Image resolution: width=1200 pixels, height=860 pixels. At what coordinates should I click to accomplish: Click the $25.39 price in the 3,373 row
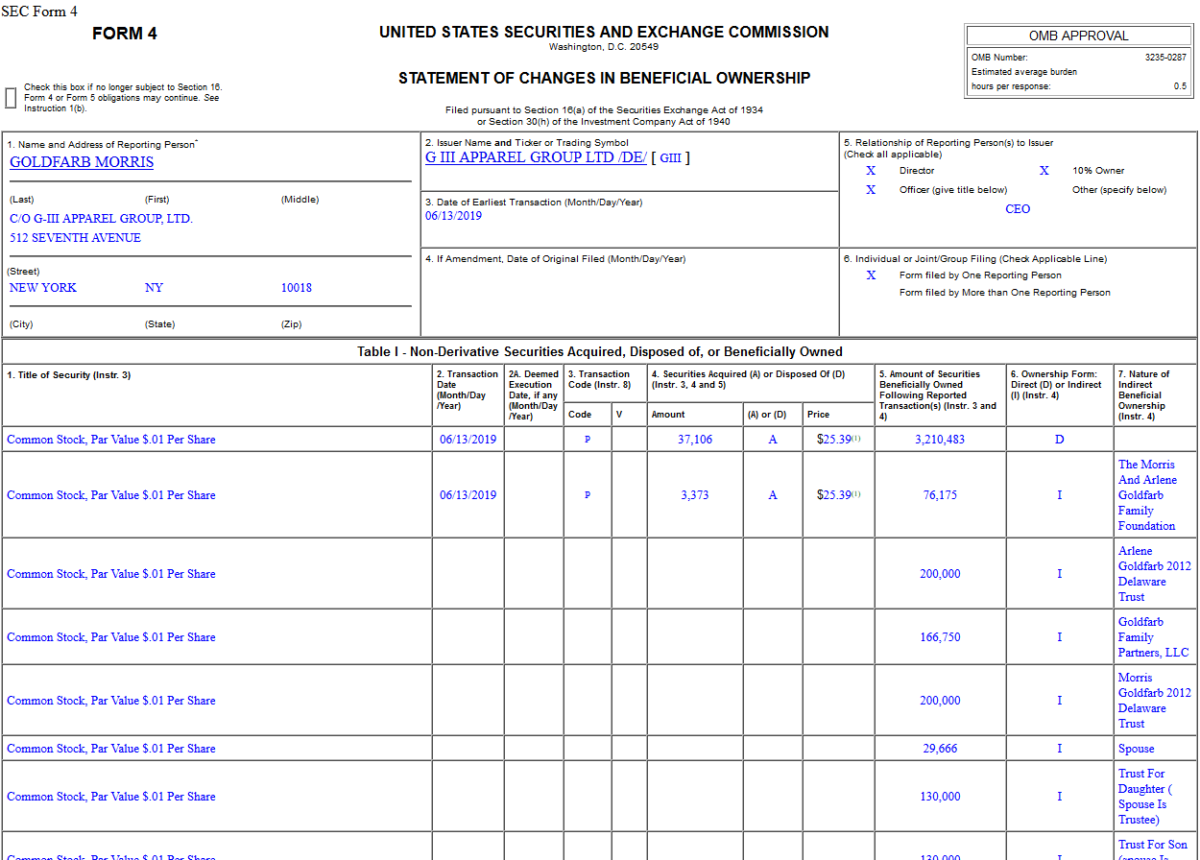point(834,495)
